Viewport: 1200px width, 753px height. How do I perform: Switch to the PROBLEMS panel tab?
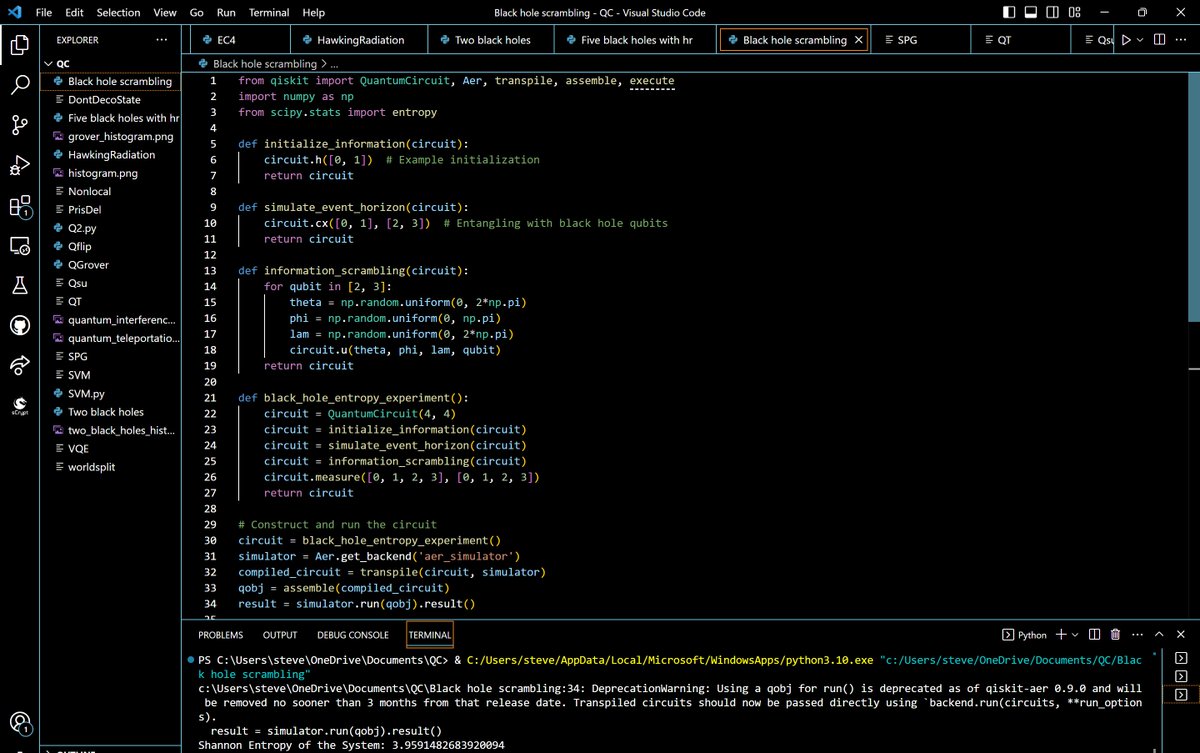point(220,635)
